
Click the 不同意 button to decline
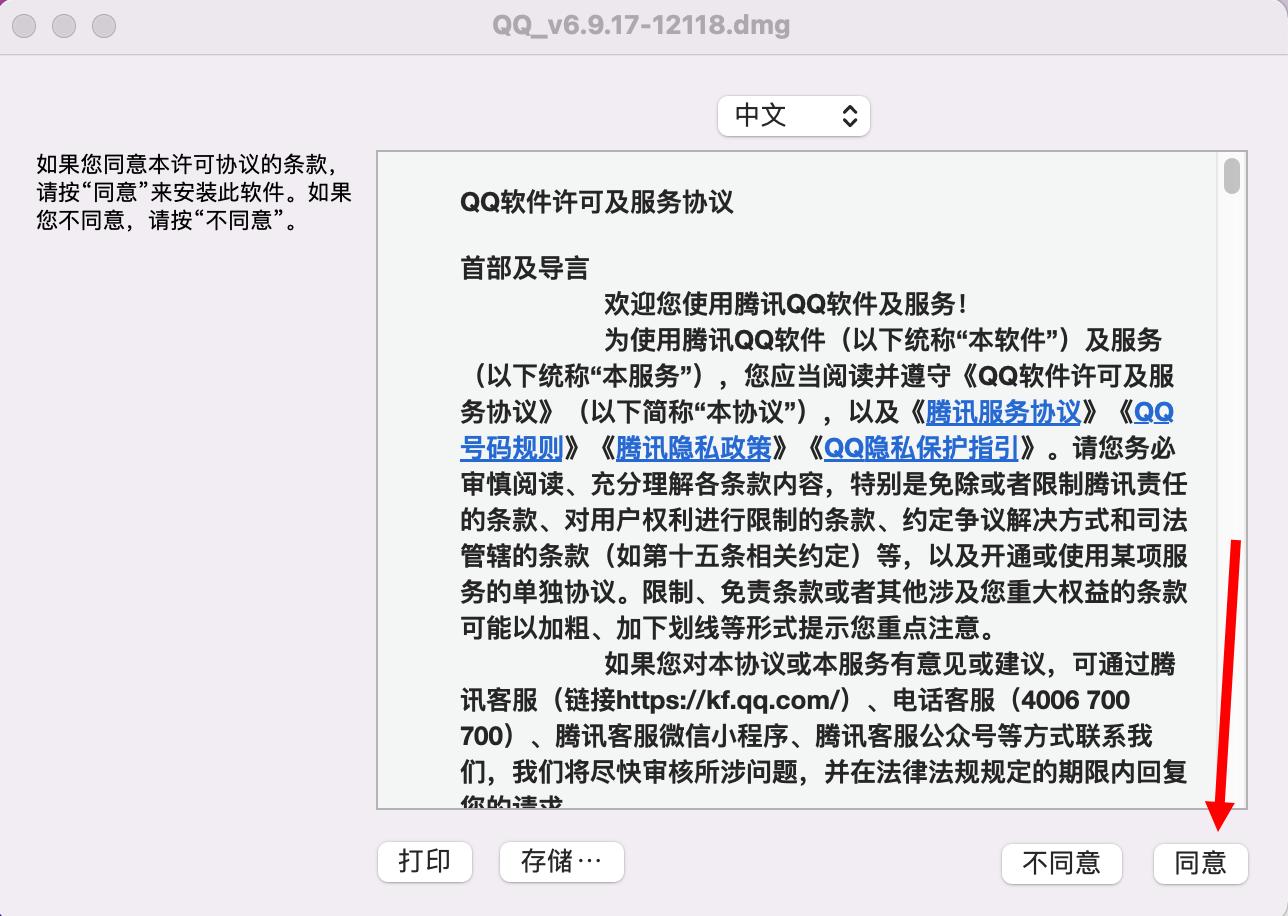(x=1061, y=864)
